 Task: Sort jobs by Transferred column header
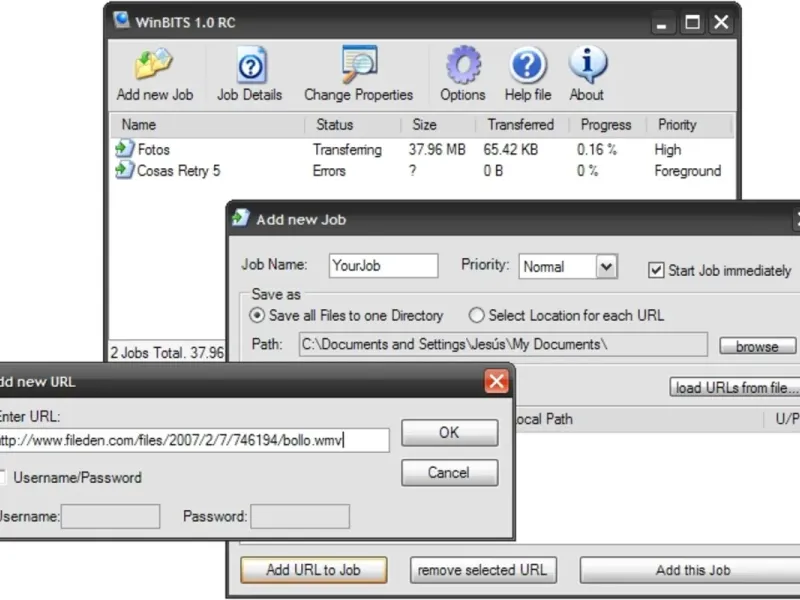tap(521, 125)
